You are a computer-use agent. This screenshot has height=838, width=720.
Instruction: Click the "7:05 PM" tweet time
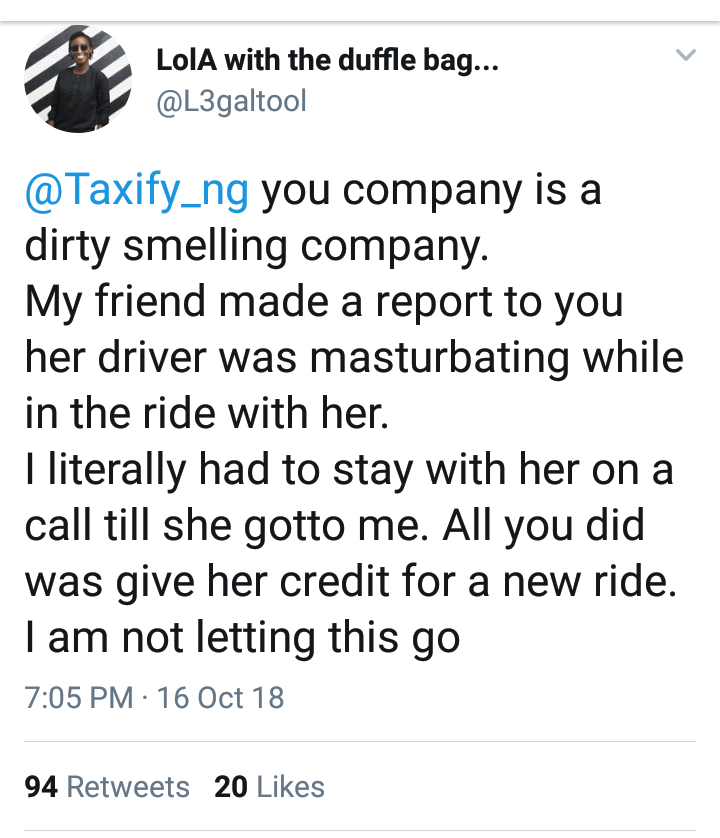78,697
